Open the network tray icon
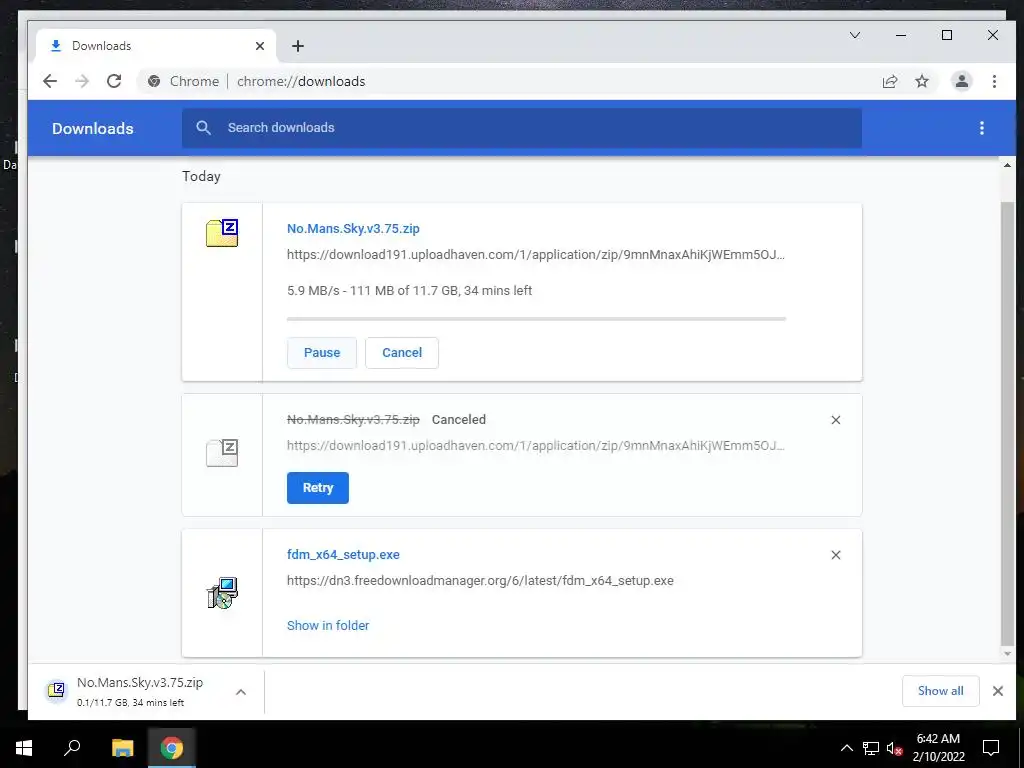This screenshot has height=768, width=1024. coord(871,748)
